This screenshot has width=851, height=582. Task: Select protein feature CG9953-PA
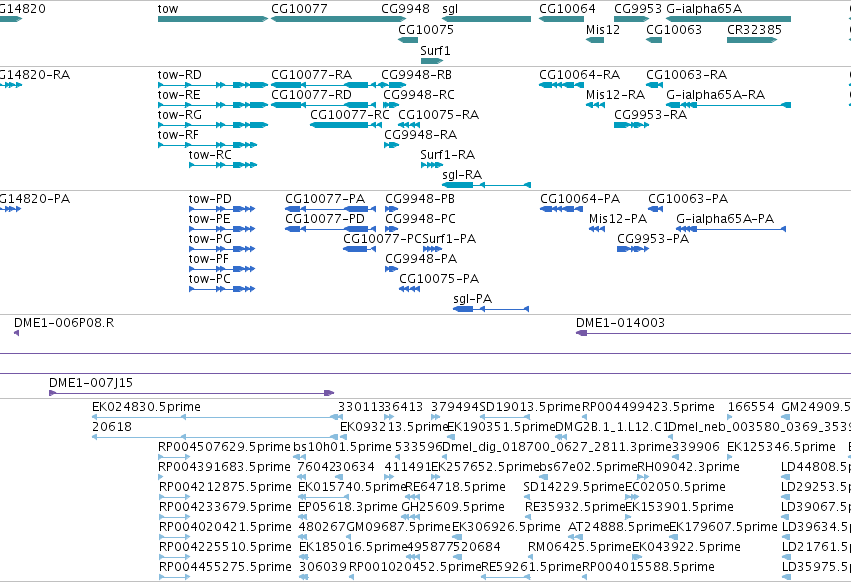pyautogui.click(x=633, y=249)
